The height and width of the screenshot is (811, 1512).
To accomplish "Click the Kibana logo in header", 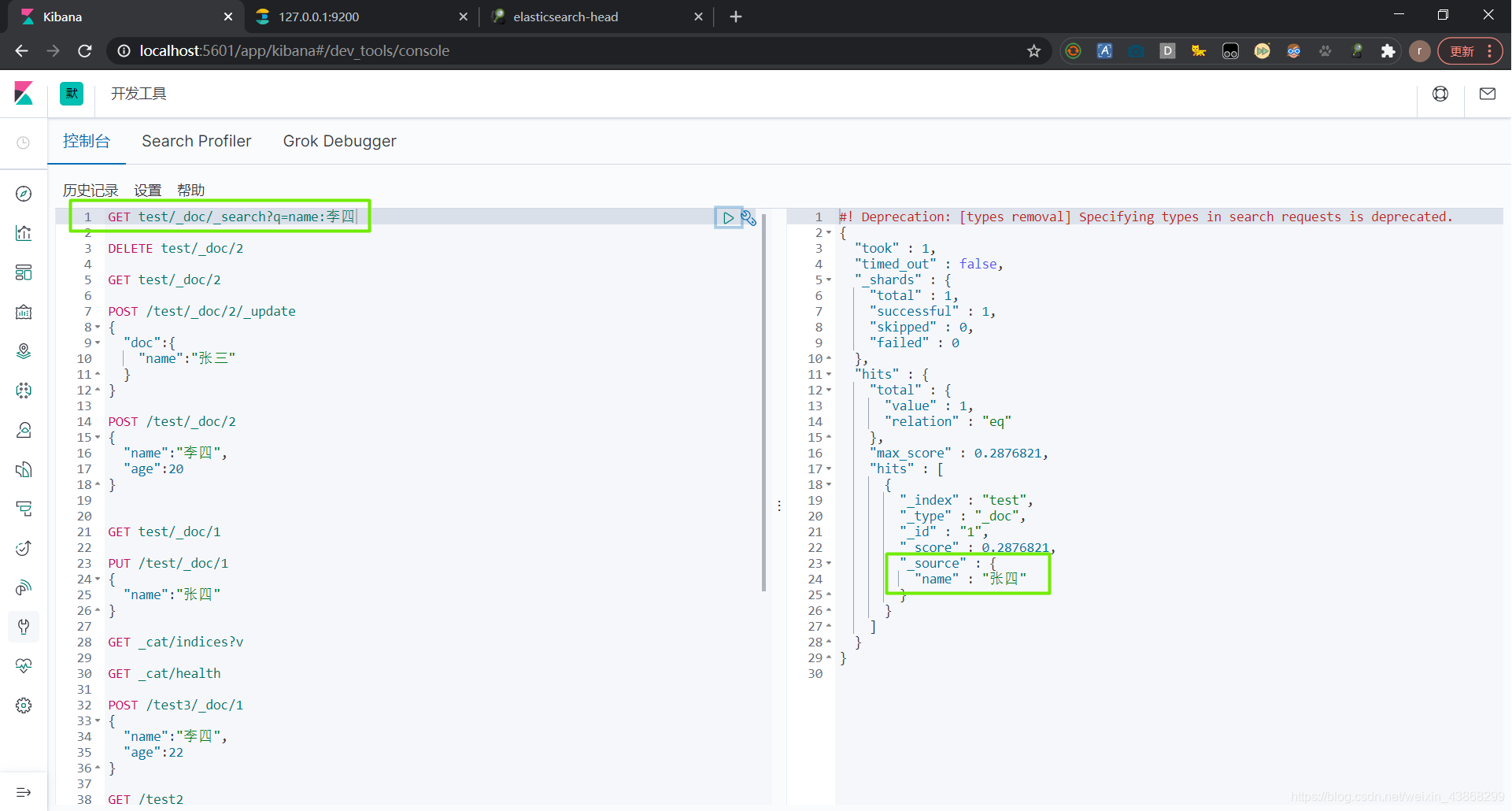I will [x=24, y=94].
